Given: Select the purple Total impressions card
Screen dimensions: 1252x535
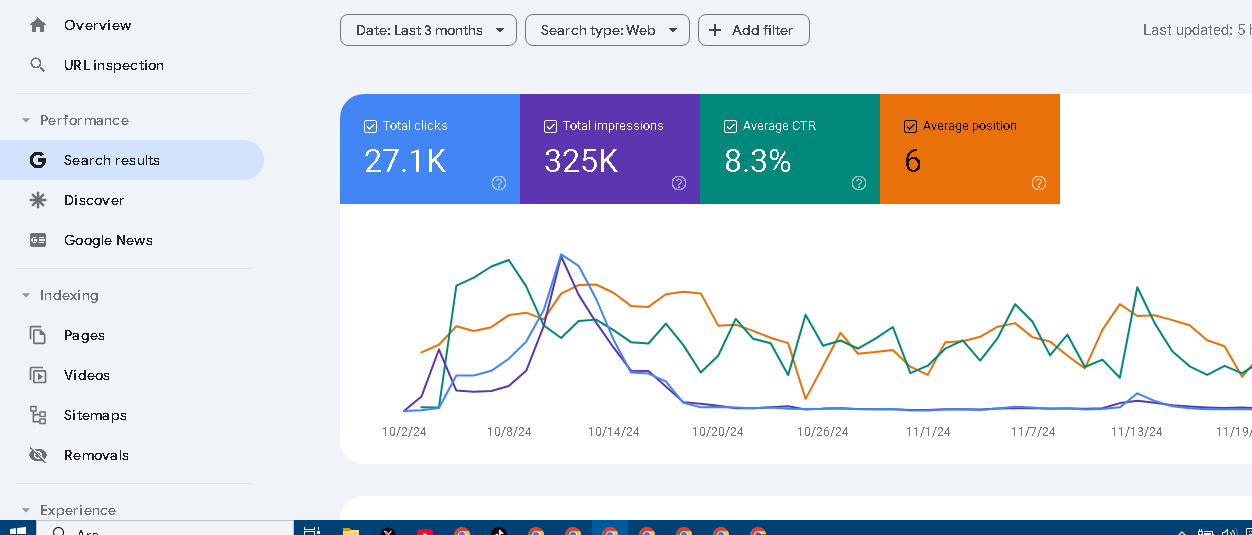Looking at the screenshot, I should 610,149.
